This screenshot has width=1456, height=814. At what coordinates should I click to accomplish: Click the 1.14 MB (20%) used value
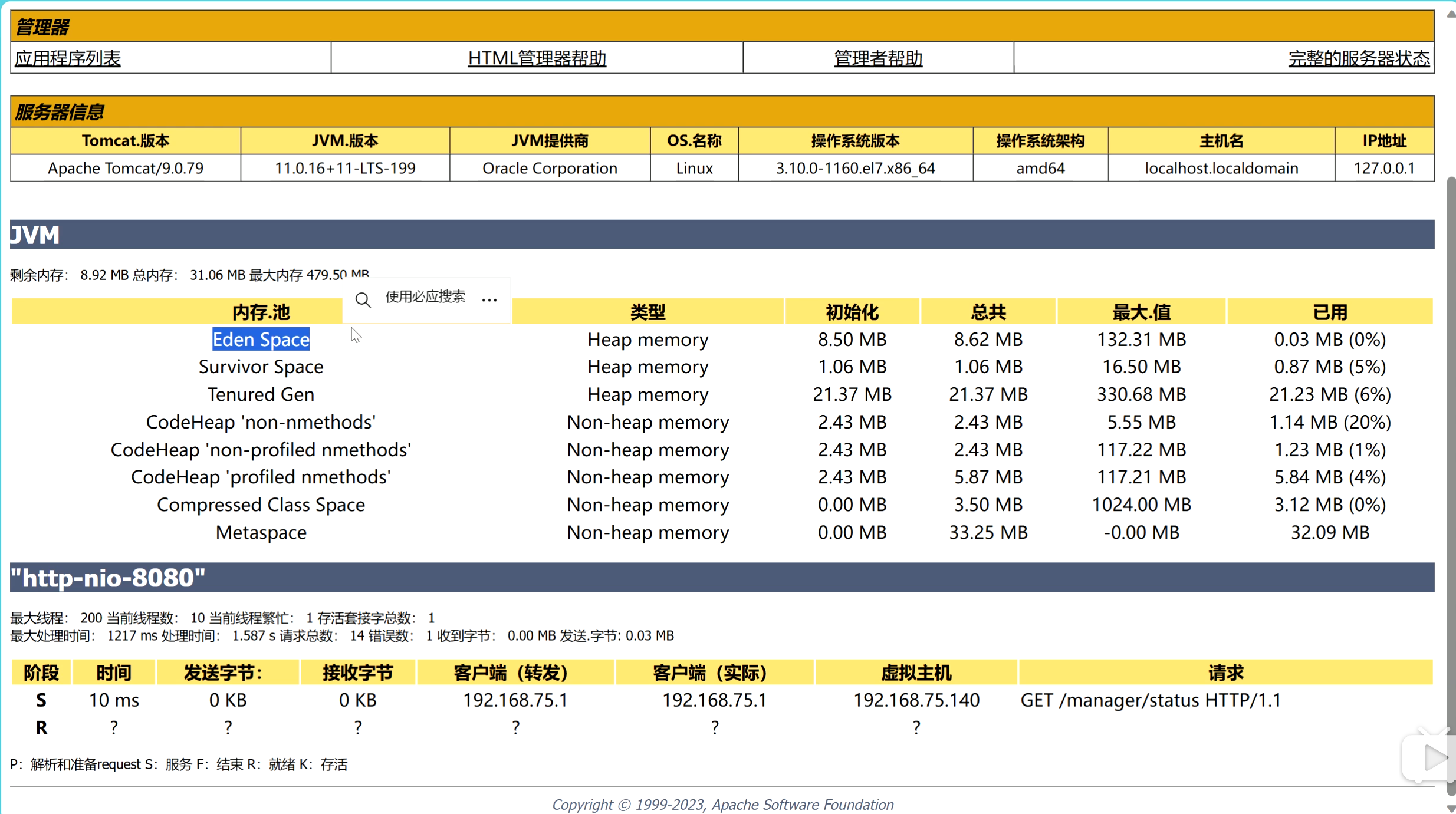coord(1330,422)
